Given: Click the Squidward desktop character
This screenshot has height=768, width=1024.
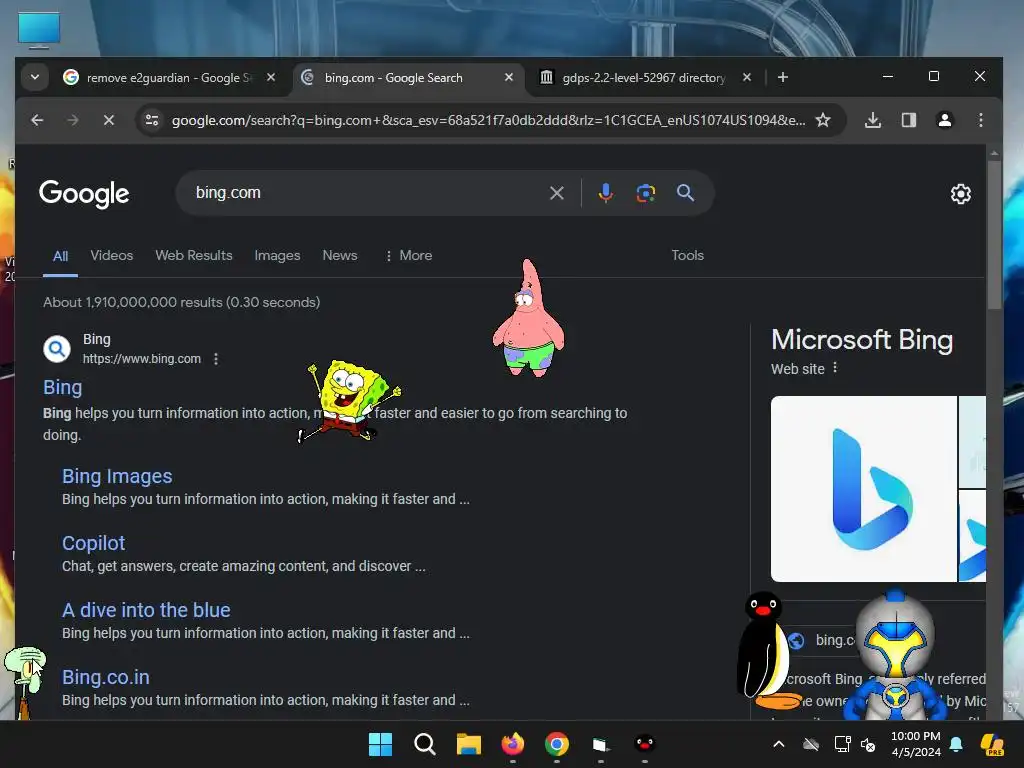Looking at the screenshot, I should coord(25,681).
